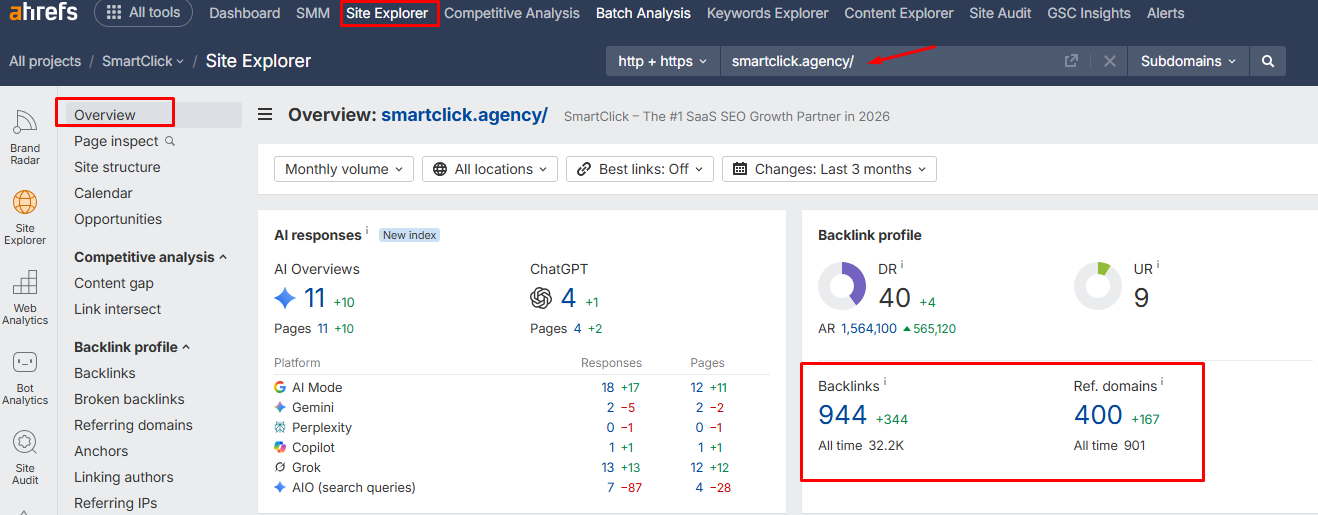This screenshot has height=515, width=1318.
Task: Click the 400 referring domains count link
Action: point(1099,414)
